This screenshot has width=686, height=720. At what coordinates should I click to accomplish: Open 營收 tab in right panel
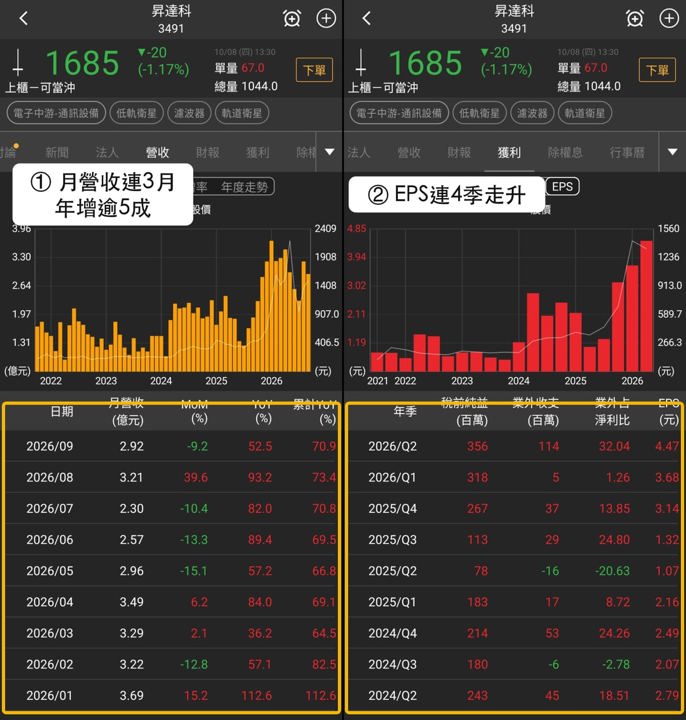[x=409, y=152]
